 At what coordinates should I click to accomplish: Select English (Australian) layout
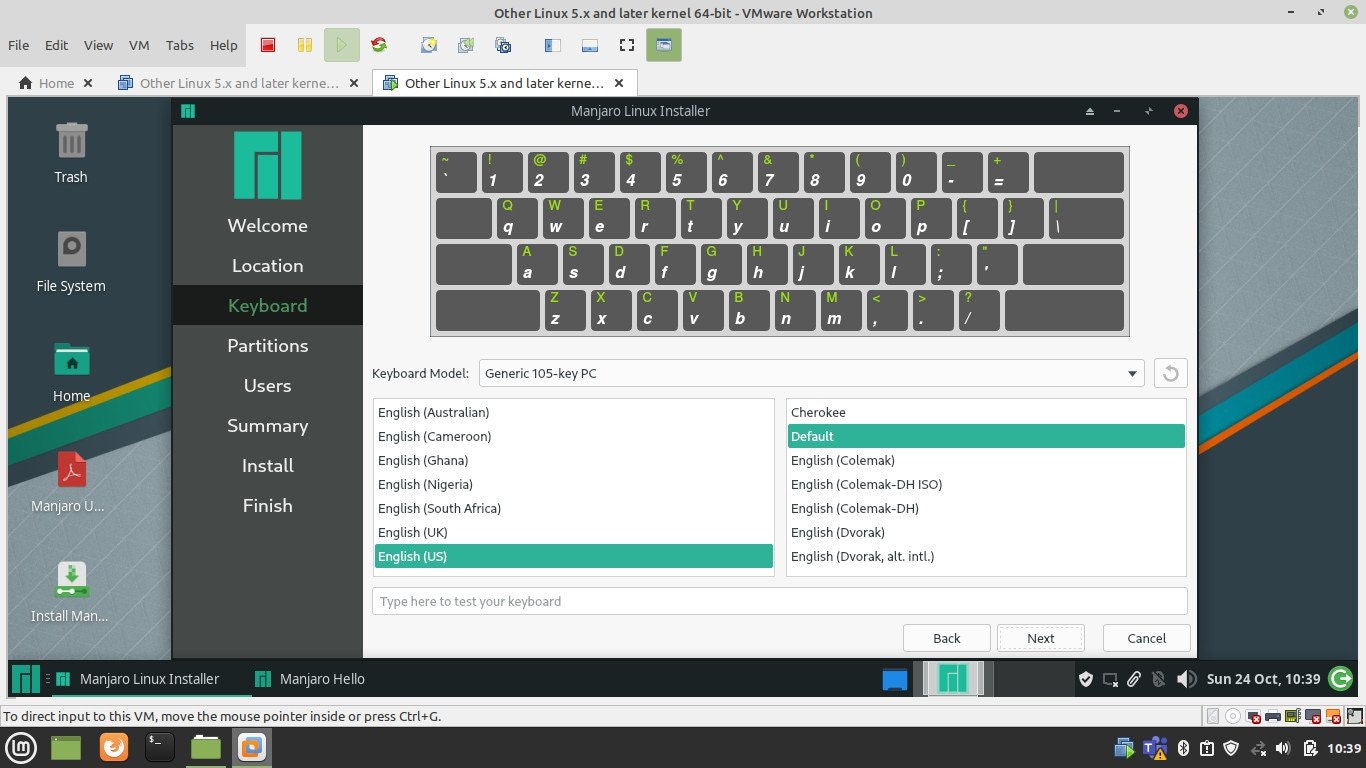coord(574,412)
